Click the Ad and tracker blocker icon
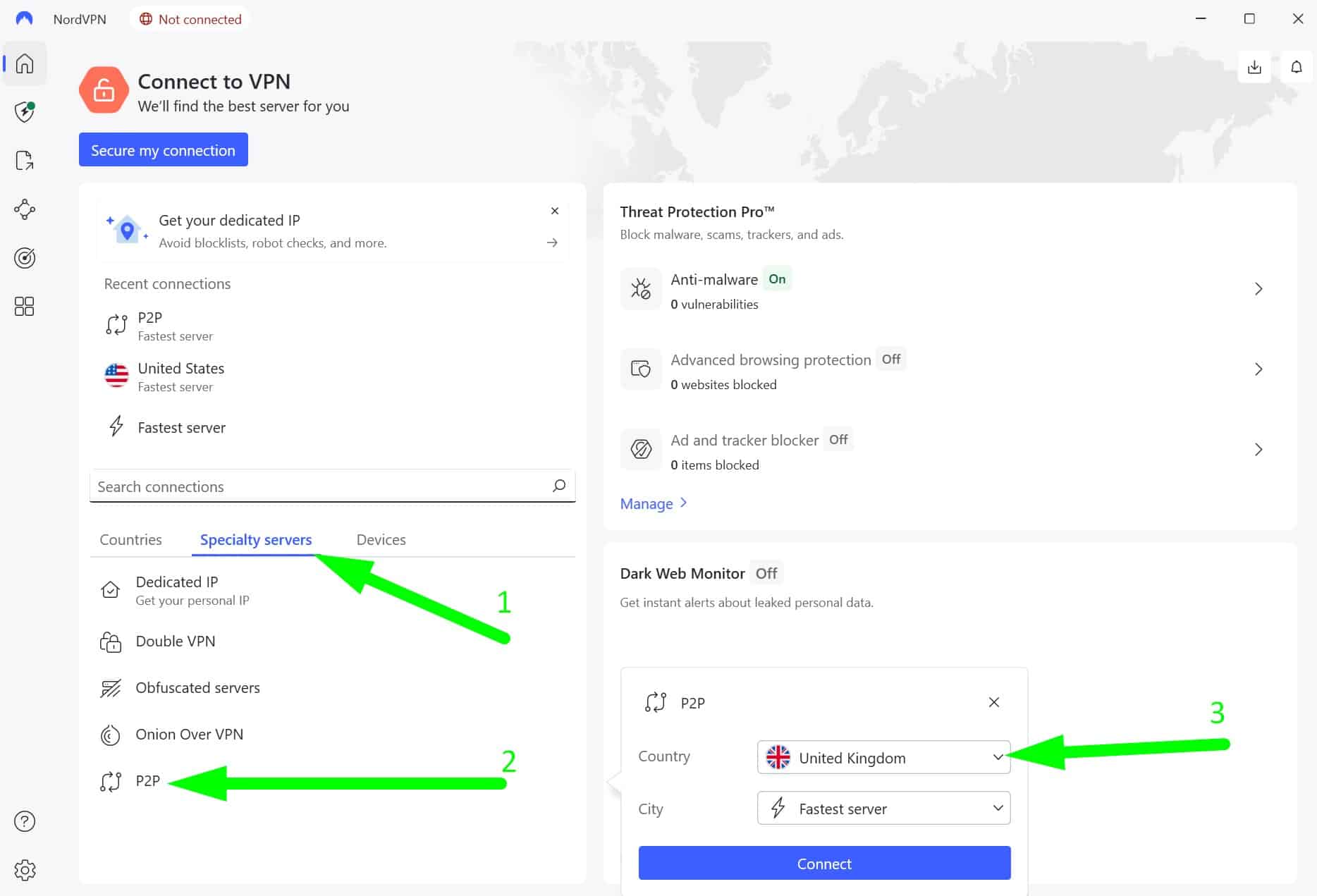 point(641,449)
